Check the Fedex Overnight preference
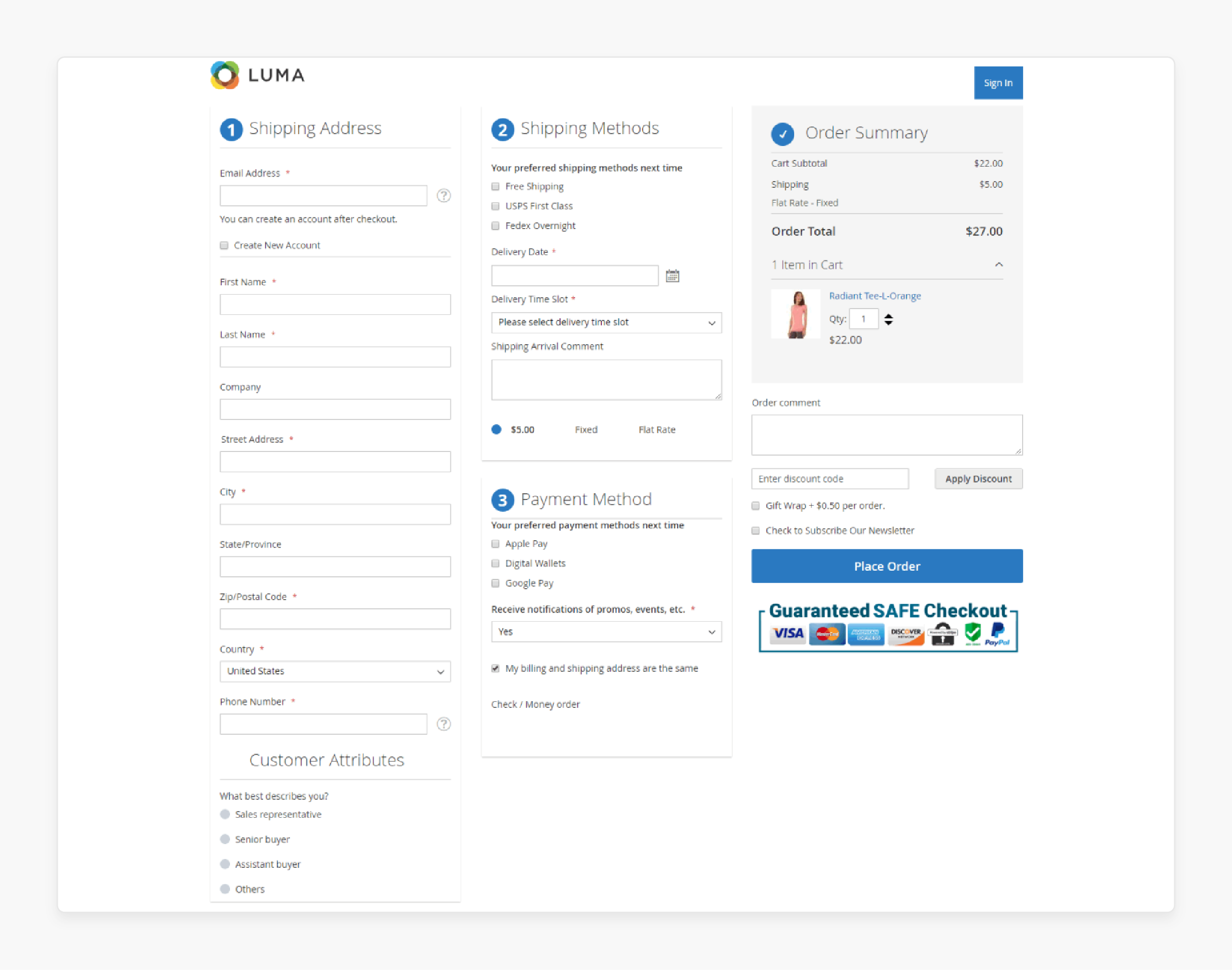The image size is (1232, 970). 496,226
